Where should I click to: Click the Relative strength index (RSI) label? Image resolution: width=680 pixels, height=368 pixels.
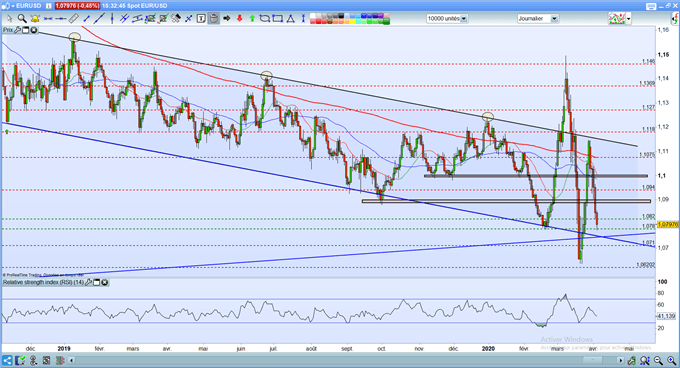pyautogui.click(x=43, y=283)
